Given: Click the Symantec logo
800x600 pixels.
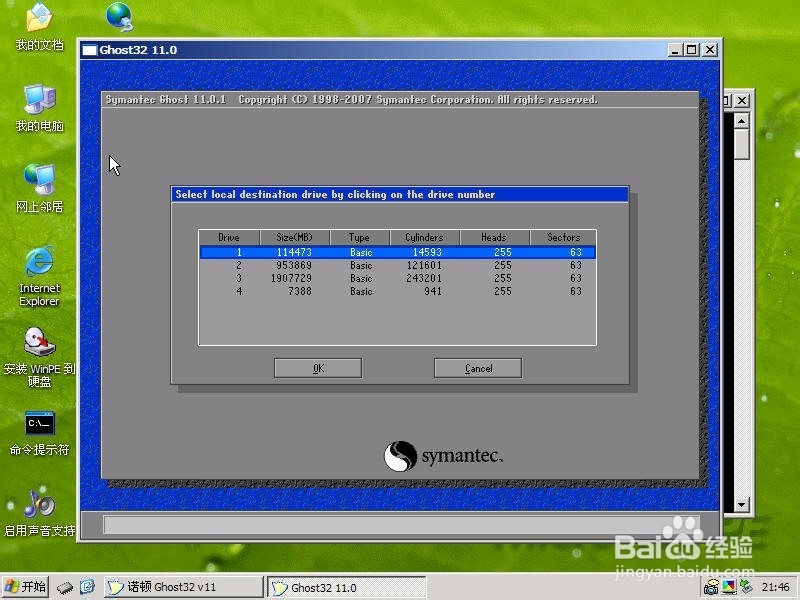Looking at the screenshot, I should (x=443, y=456).
